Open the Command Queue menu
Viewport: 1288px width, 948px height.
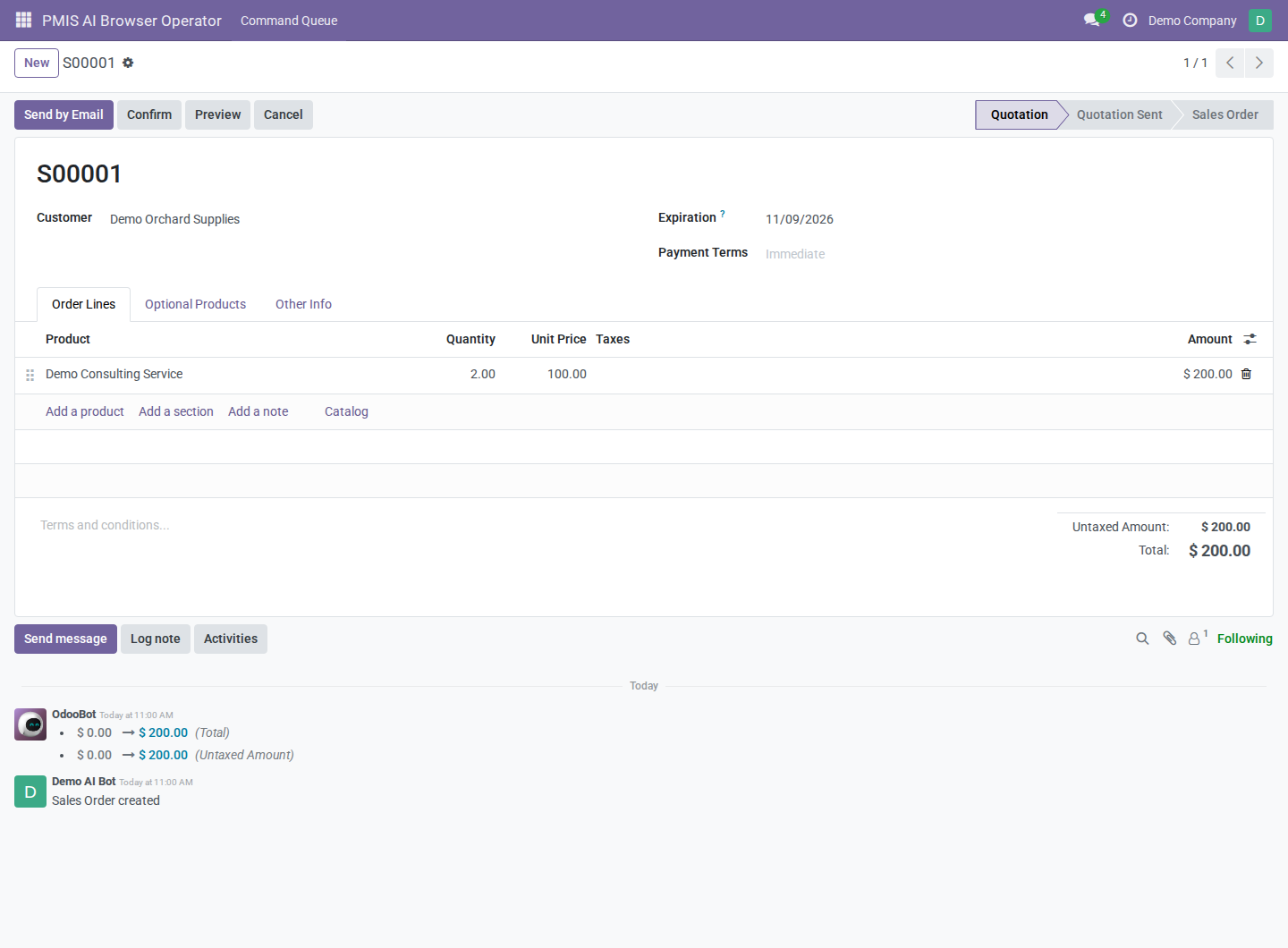(289, 21)
